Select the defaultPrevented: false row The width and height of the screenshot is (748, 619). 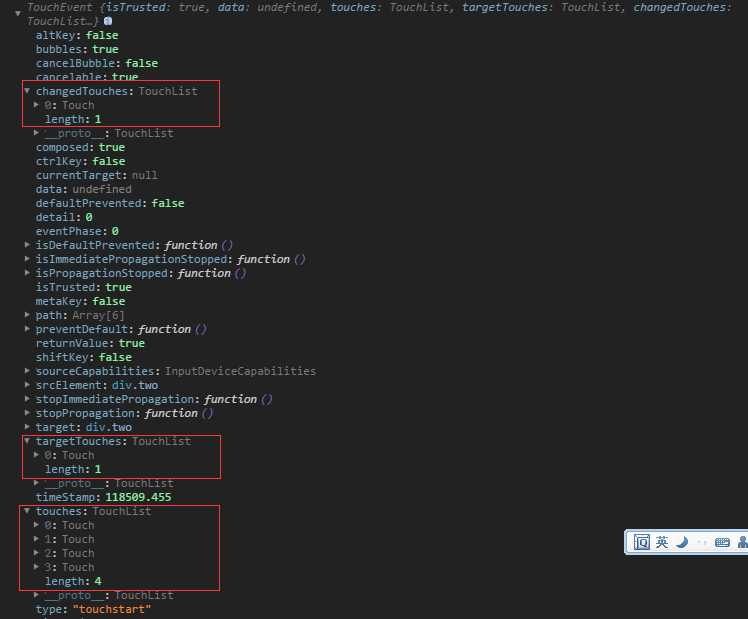110,203
